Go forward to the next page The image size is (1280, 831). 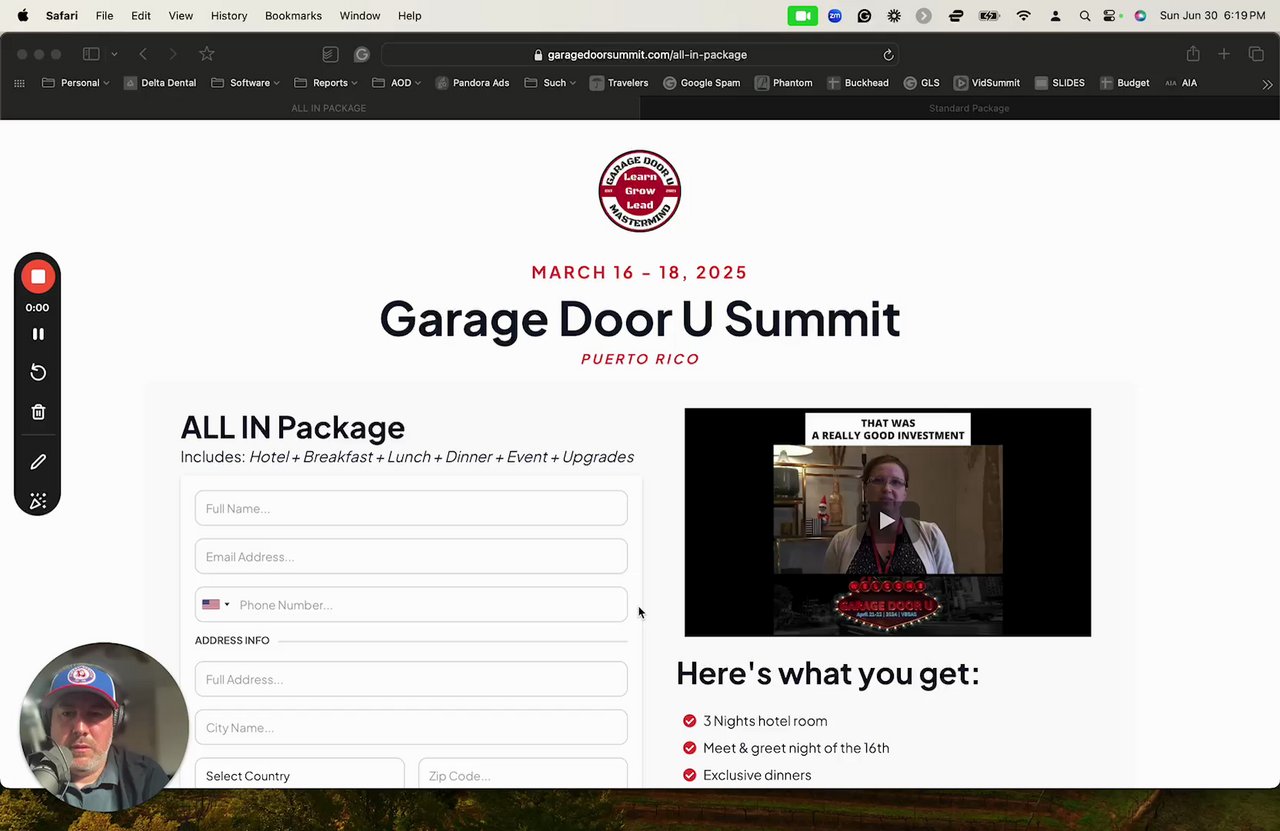click(172, 54)
